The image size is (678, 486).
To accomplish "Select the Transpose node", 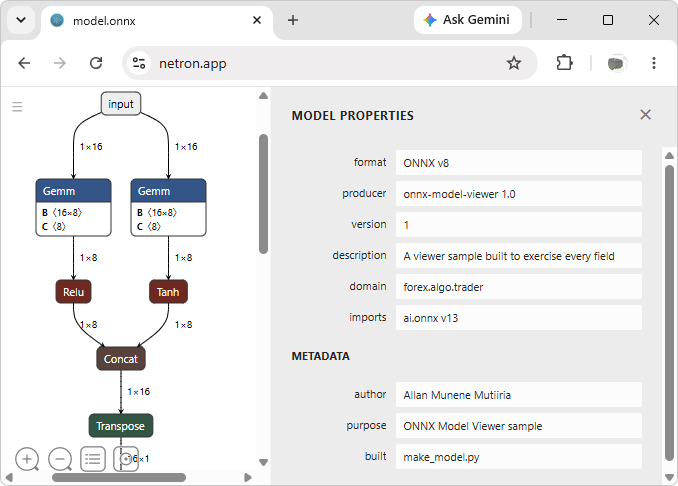I will pyautogui.click(x=121, y=426).
